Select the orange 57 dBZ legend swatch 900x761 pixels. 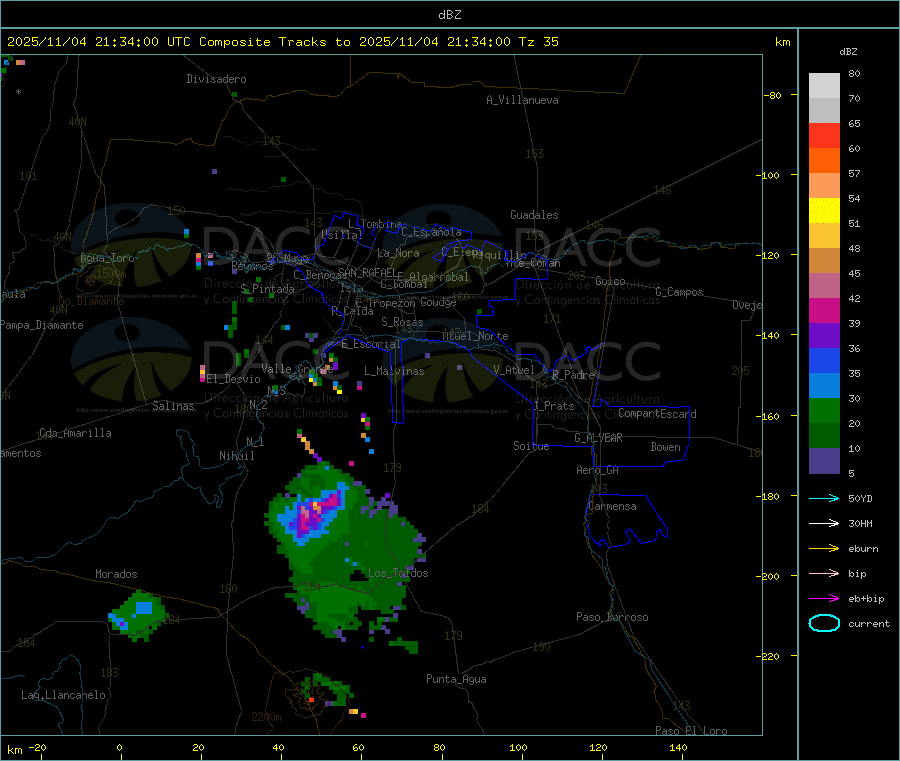click(824, 161)
